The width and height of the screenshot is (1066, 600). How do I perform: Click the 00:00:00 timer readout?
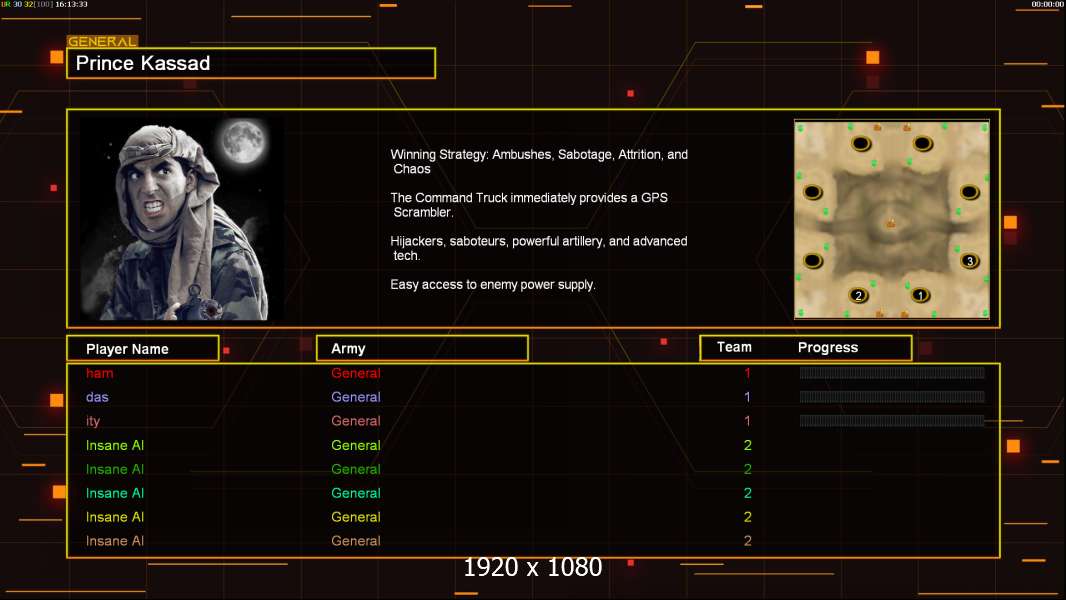[x=1047, y=4]
